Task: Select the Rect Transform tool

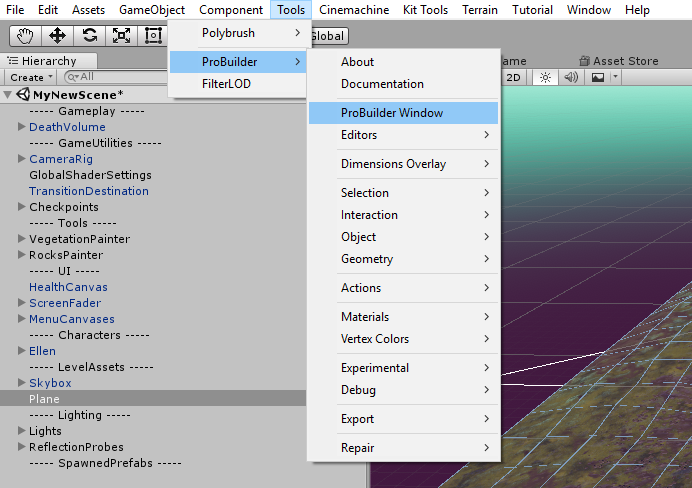Action: point(152,36)
